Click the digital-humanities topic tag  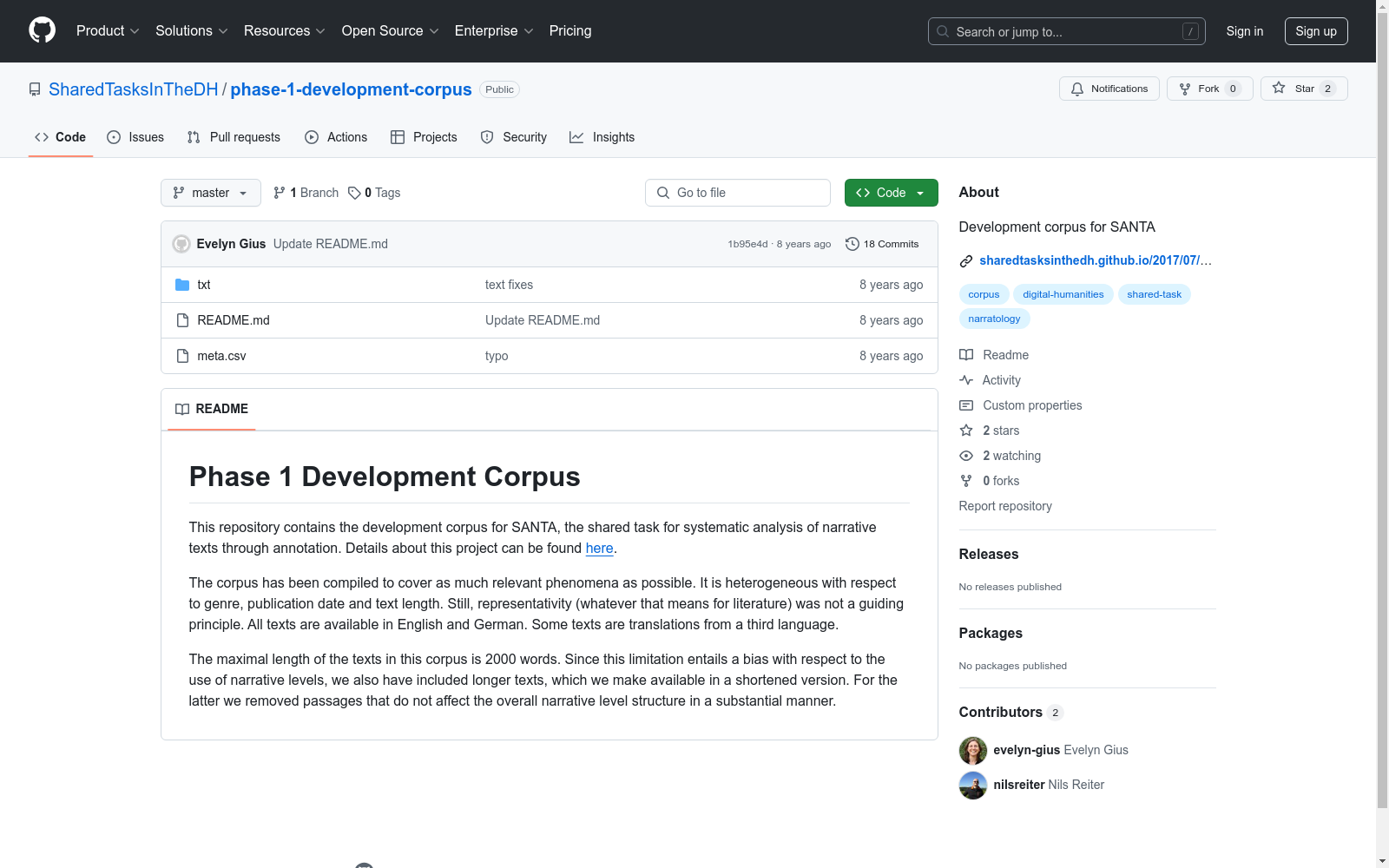[x=1063, y=294]
